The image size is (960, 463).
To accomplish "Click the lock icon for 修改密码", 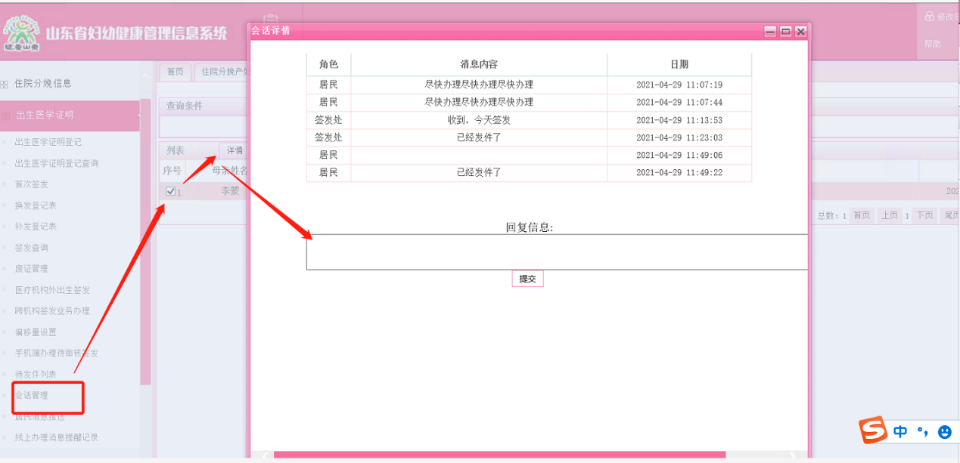I will (929, 17).
